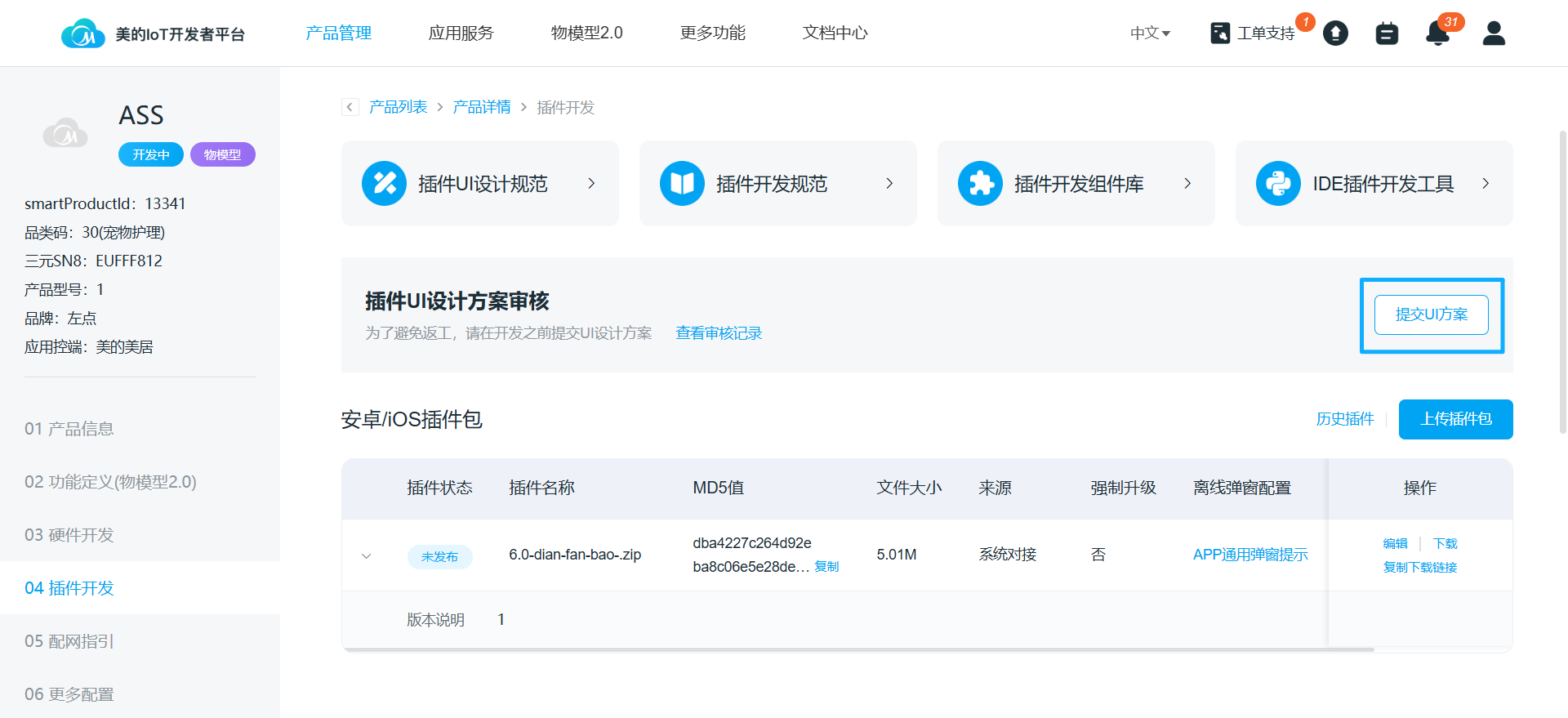The width and height of the screenshot is (1568, 718).
Task: Click the plugin UI design spec icon
Action: coord(384,184)
